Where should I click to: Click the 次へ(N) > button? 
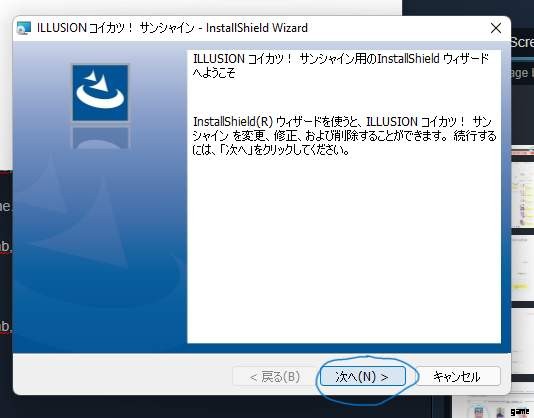(363, 376)
